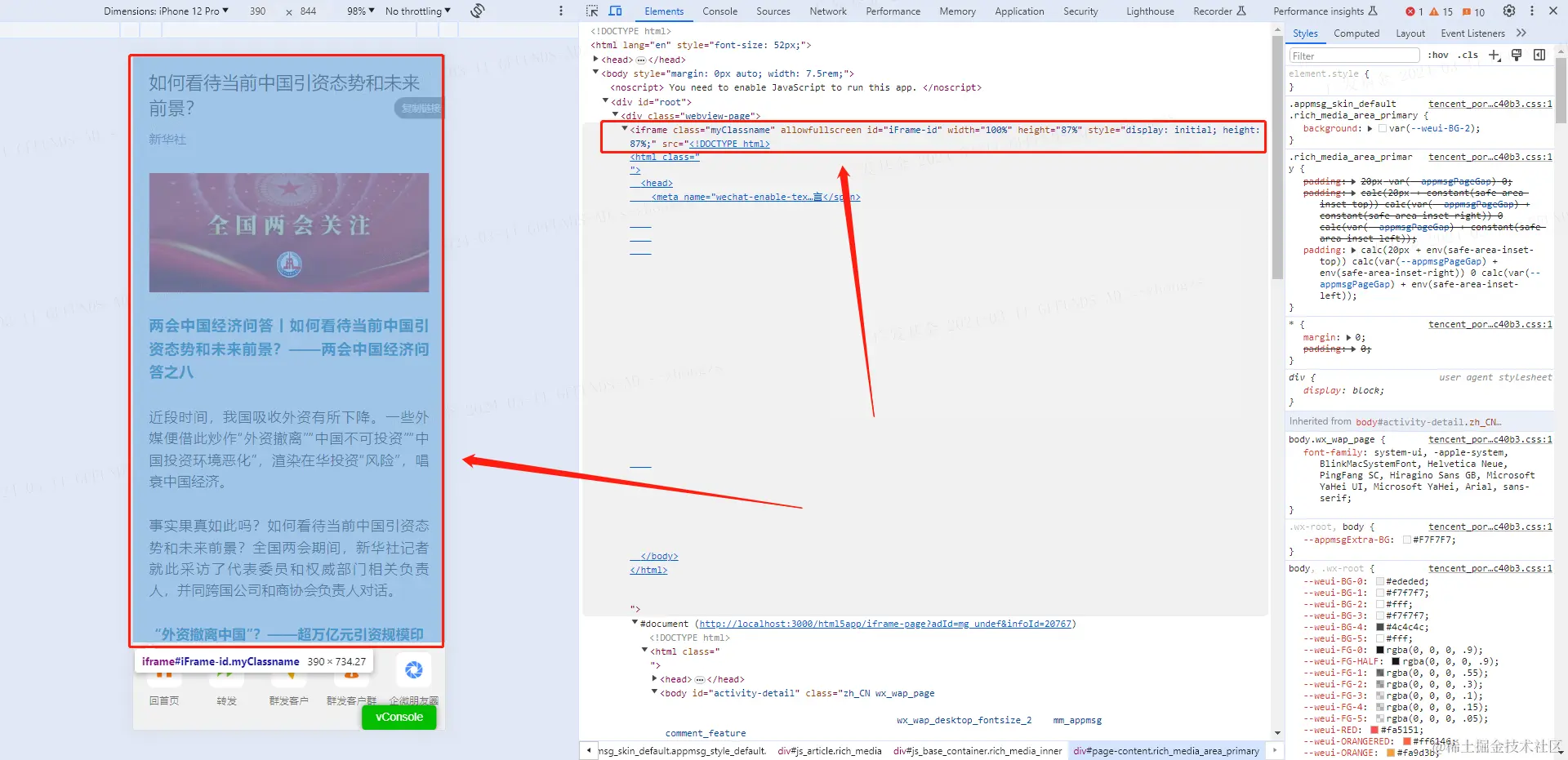
Task: Toggle rendering emulations paintbrush icon
Action: point(1517,55)
